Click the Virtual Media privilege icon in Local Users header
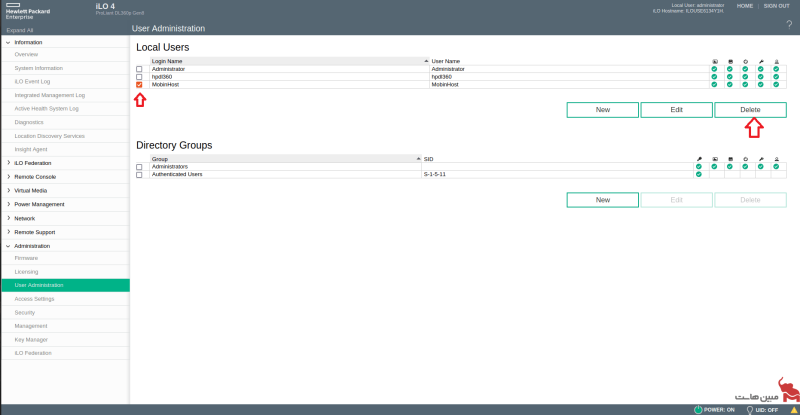800x415 pixels. tap(730, 61)
